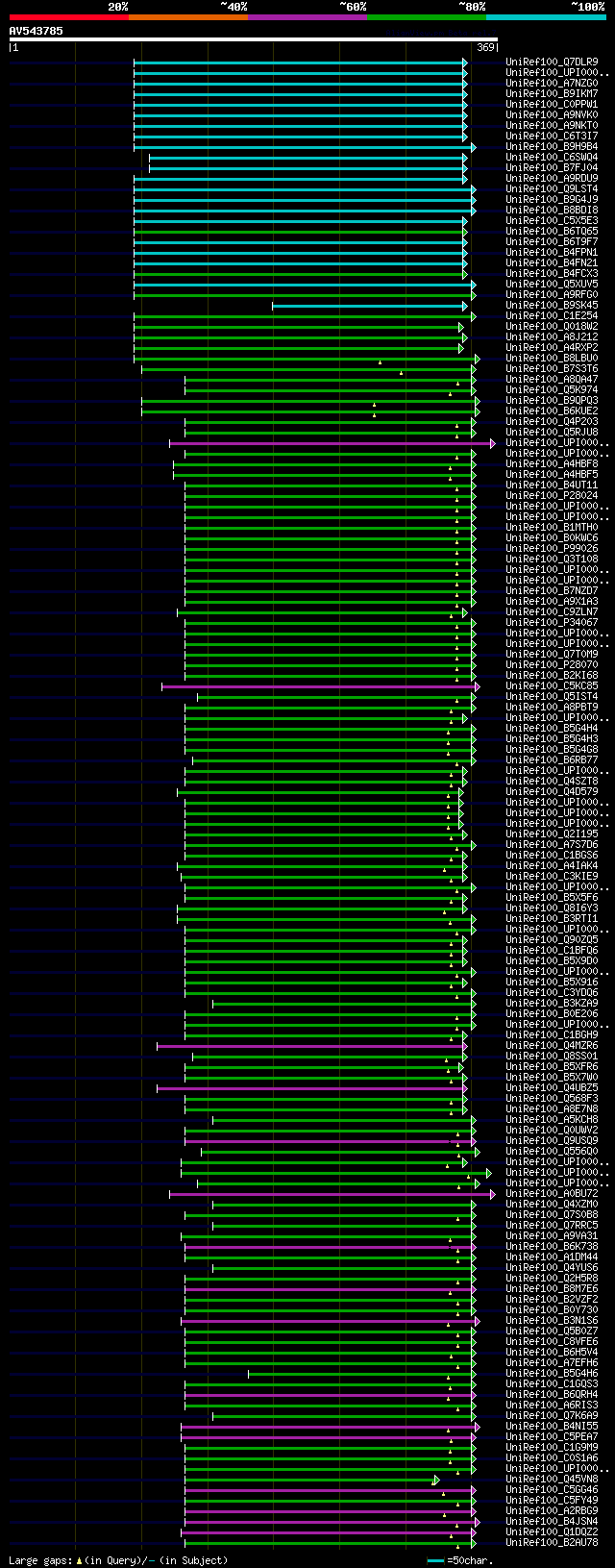Click the UniRef100_Q5RJU8 hit label
The height and width of the screenshot is (1568, 615).
[x=552, y=433]
